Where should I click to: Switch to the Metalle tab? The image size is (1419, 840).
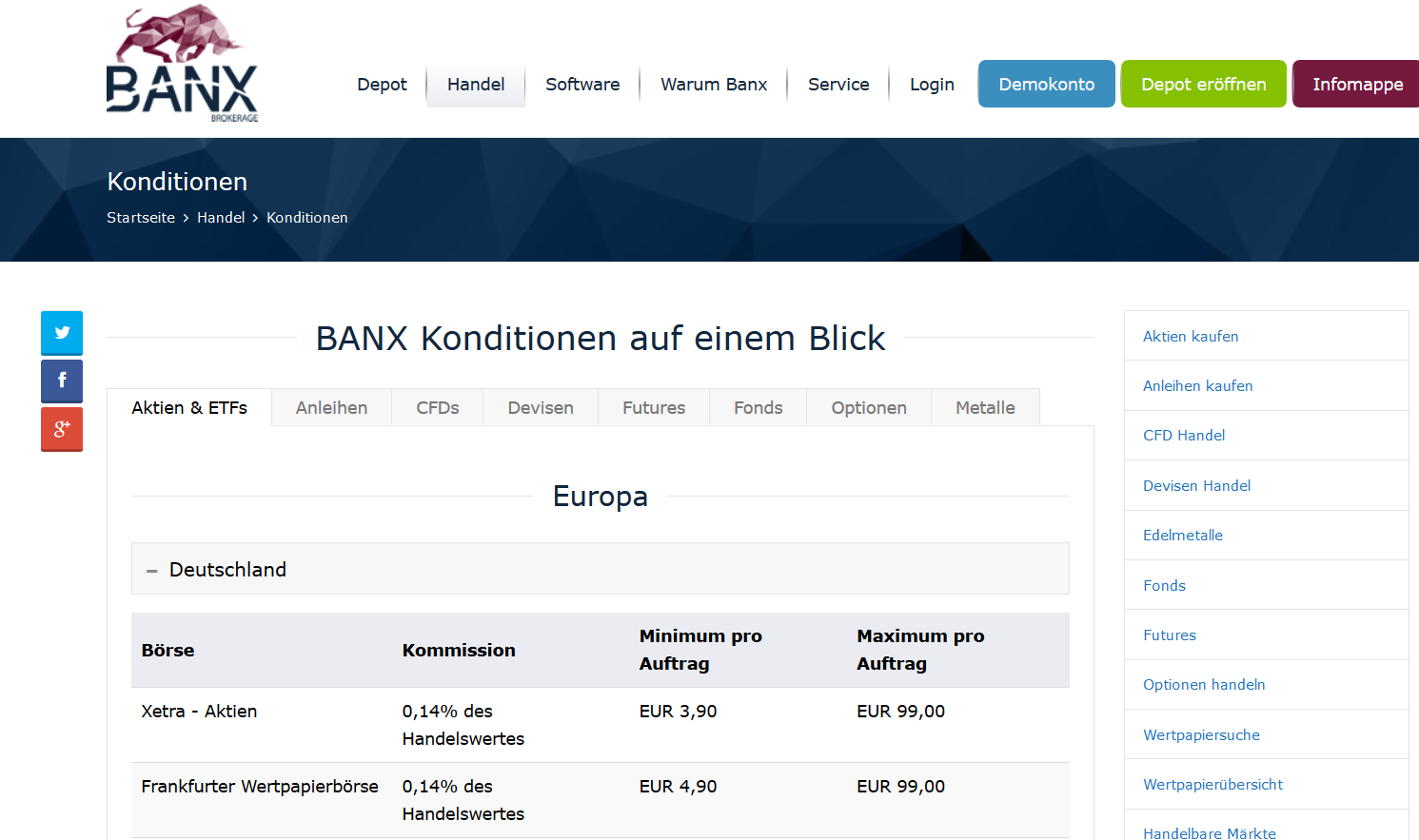click(985, 407)
